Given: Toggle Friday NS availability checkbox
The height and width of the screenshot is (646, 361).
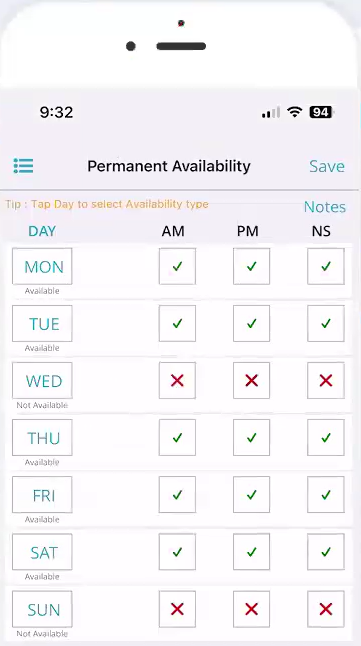Looking at the screenshot, I should tap(326, 494).
